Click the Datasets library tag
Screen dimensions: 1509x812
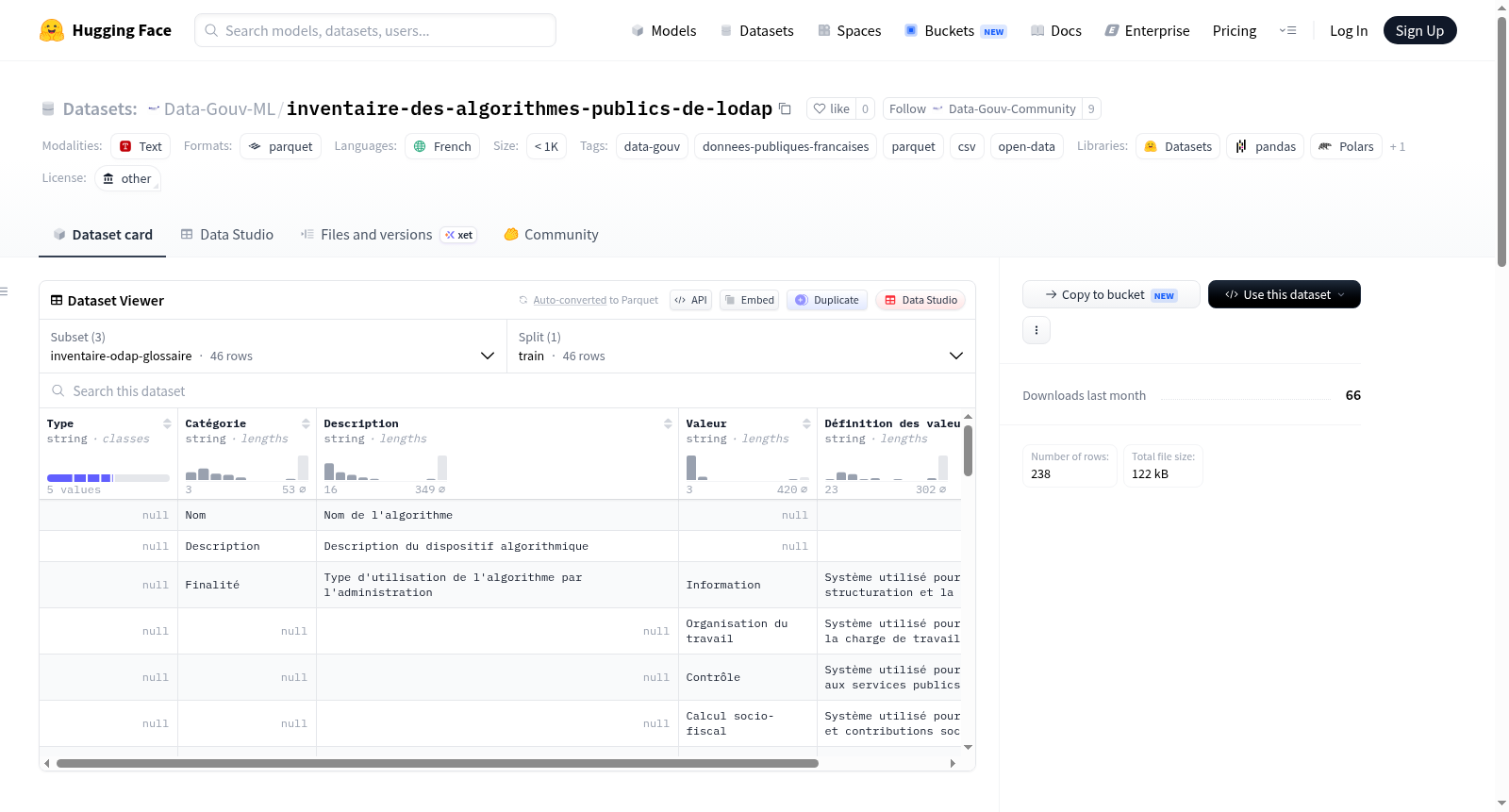point(1178,146)
